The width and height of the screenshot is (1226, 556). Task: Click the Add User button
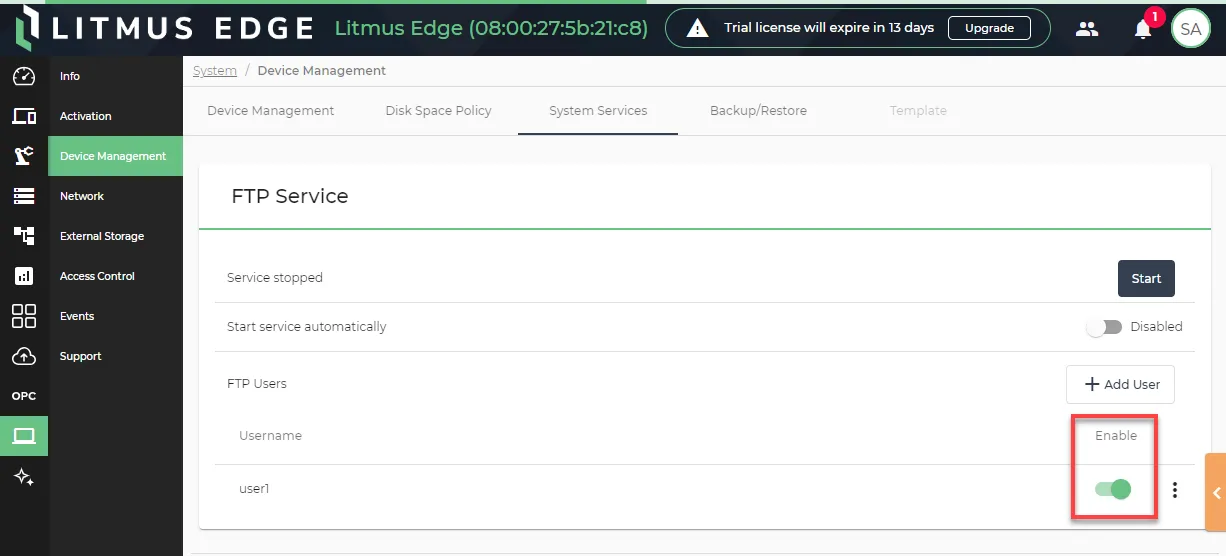(x=1120, y=384)
